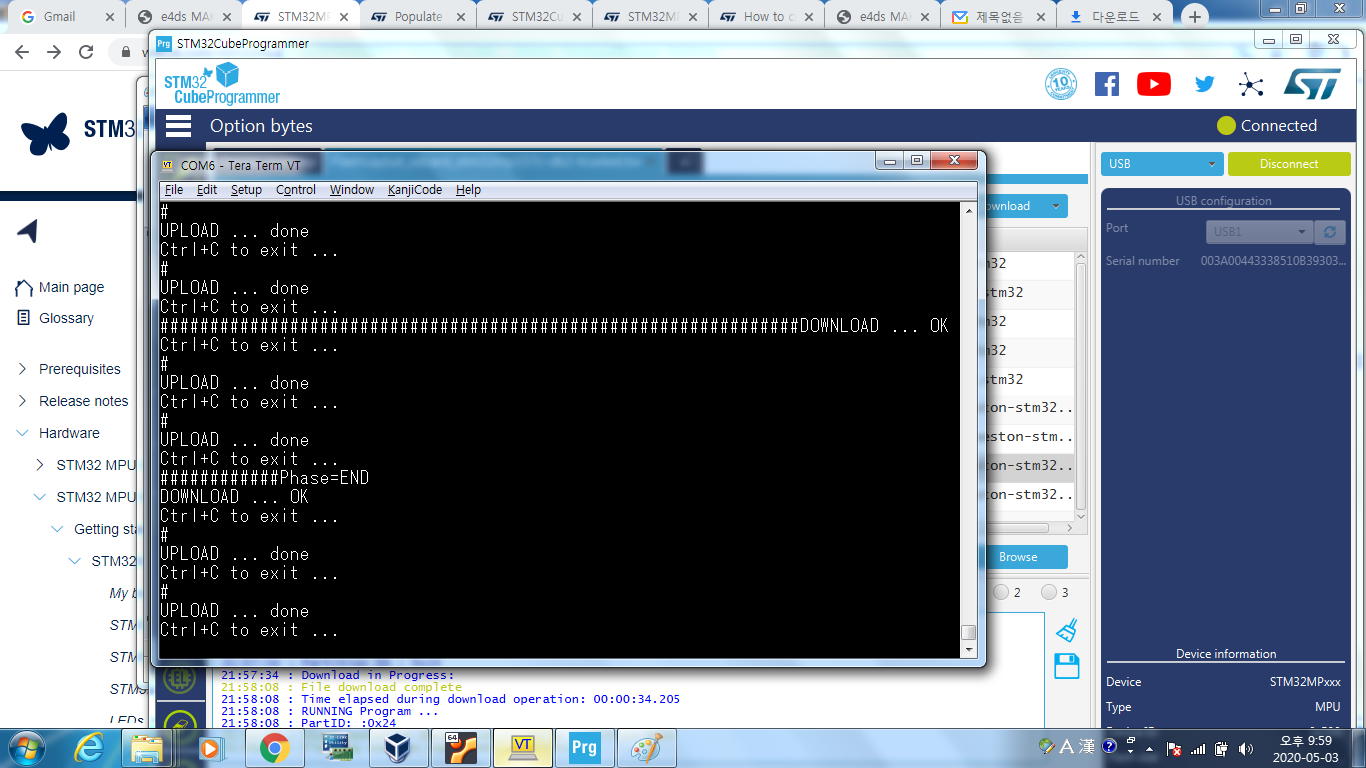Save the log with the floppy icon

pos(1067,666)
